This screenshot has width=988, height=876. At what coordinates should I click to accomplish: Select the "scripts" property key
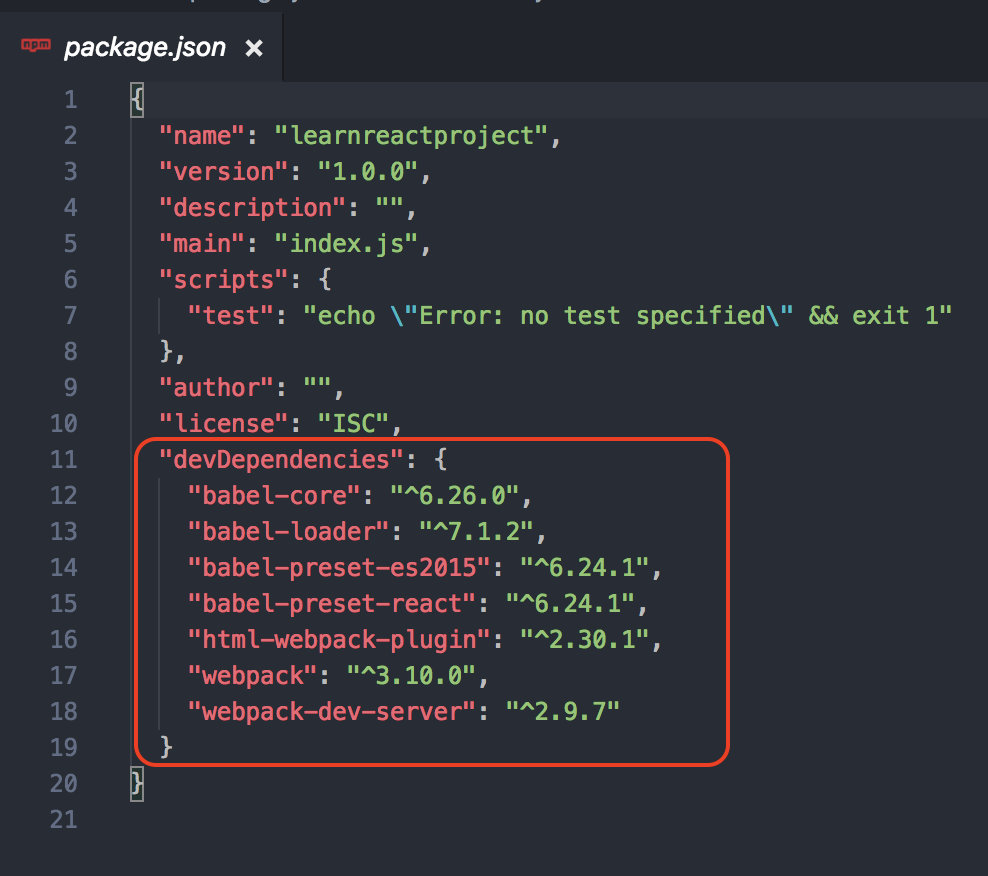pyautogui.click(x=215, y=279)
